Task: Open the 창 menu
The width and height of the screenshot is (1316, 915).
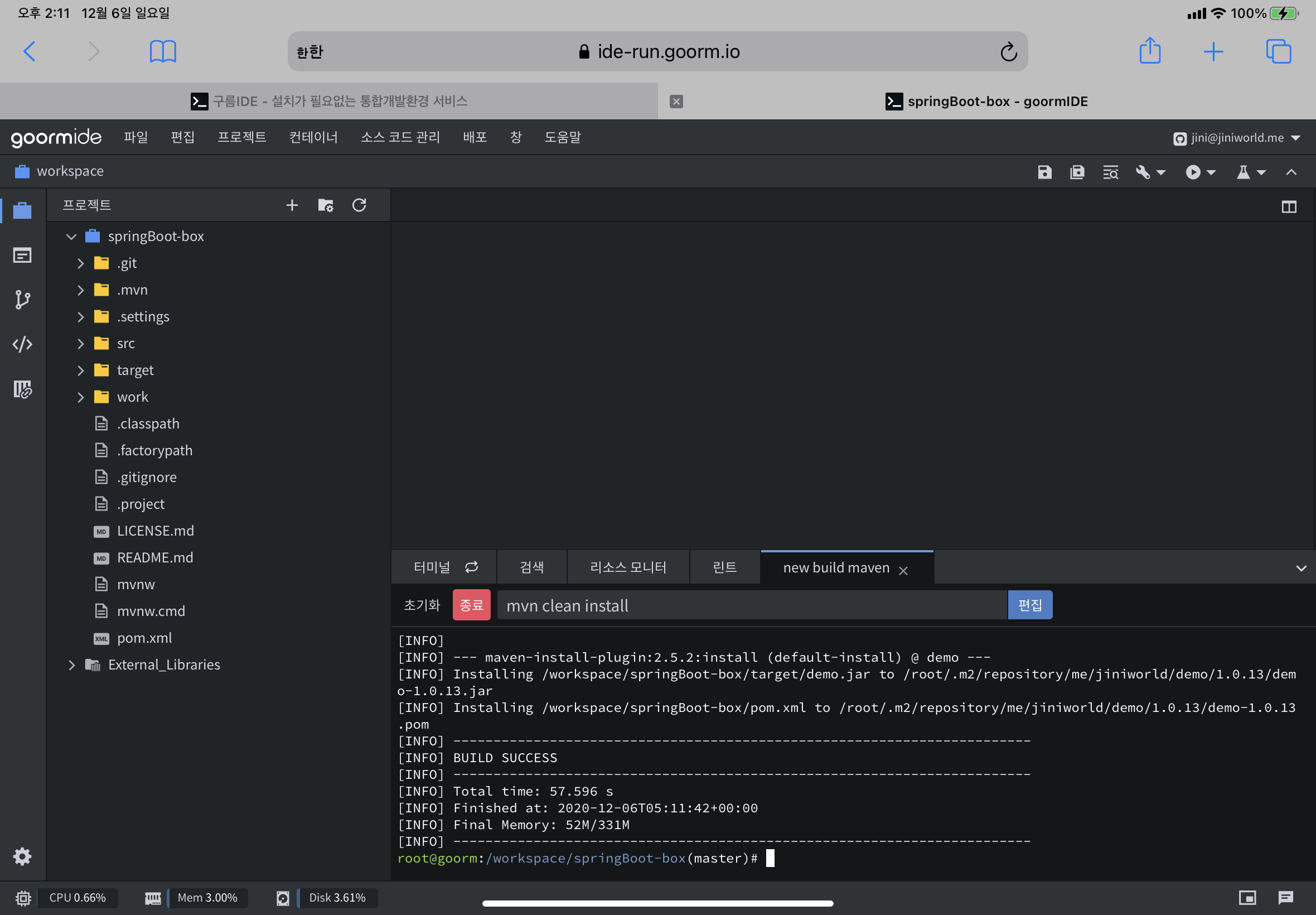Action: [516, 137]
